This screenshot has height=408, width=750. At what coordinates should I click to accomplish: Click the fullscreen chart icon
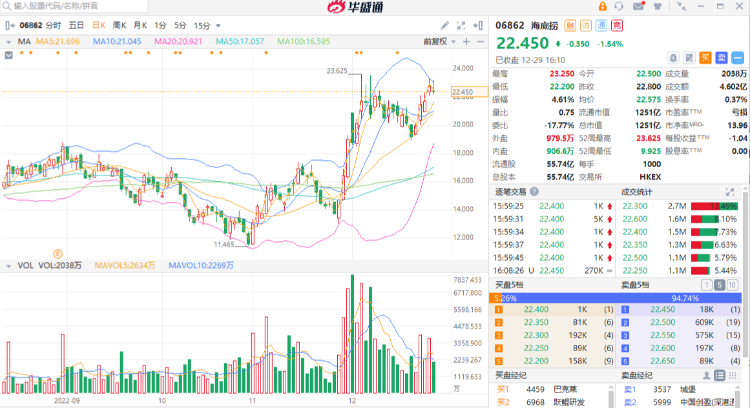coord(461,25)
